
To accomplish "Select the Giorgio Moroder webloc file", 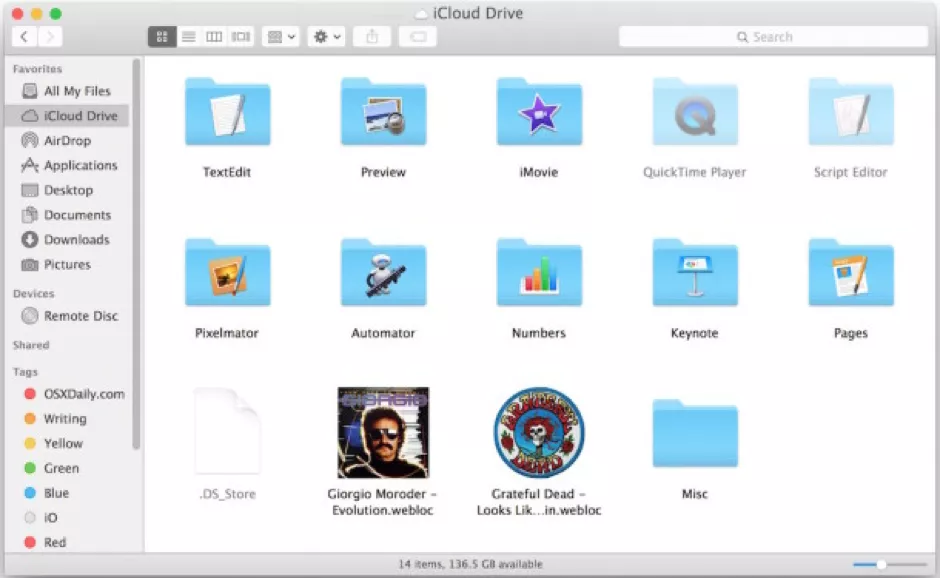I will coord(383,432).
